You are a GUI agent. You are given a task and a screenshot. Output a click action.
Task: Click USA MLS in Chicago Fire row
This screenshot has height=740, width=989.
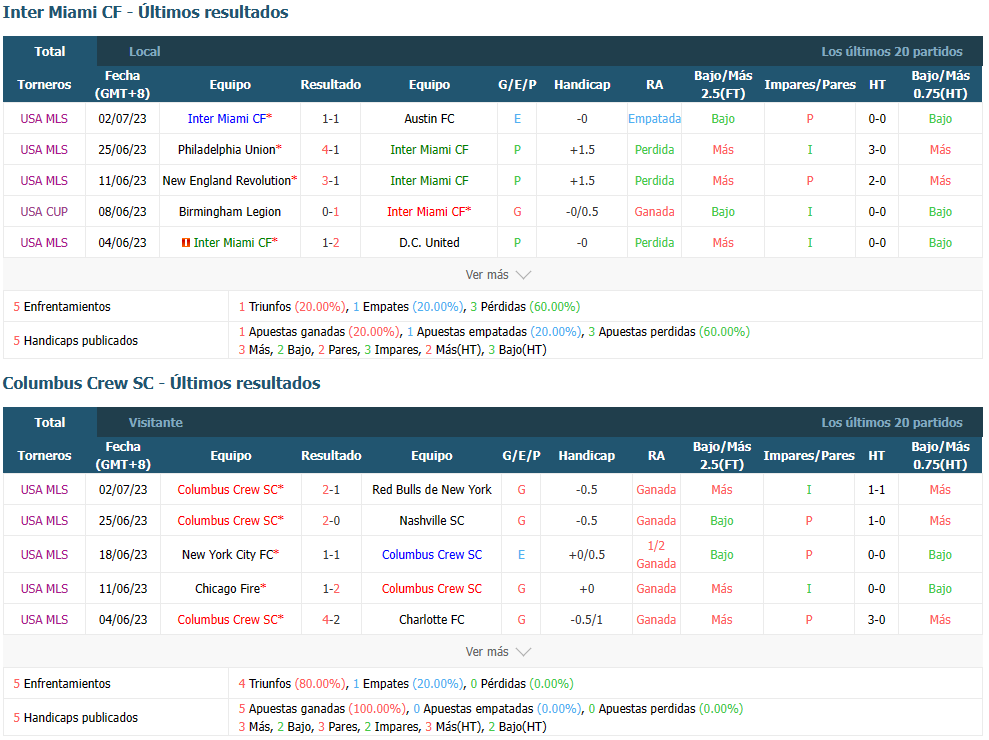pos(44,589)
